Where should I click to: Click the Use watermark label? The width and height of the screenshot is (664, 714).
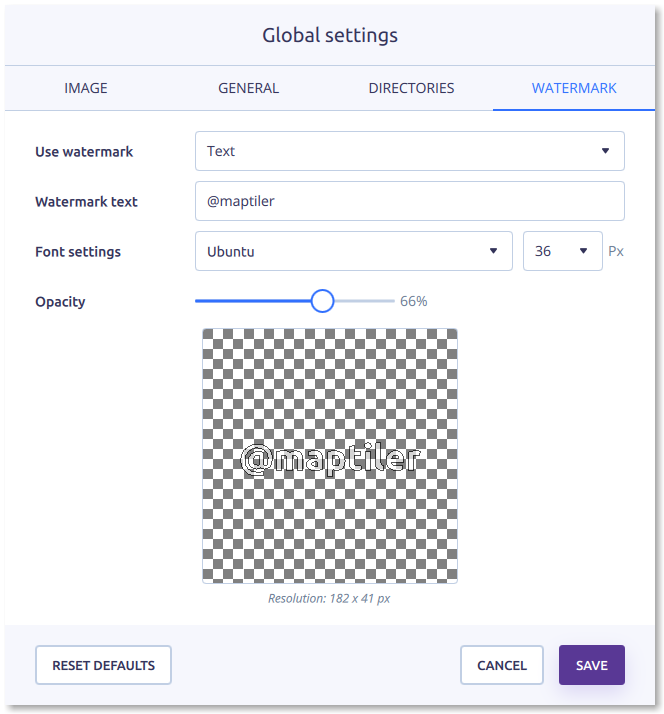click(x=84, y=152)
